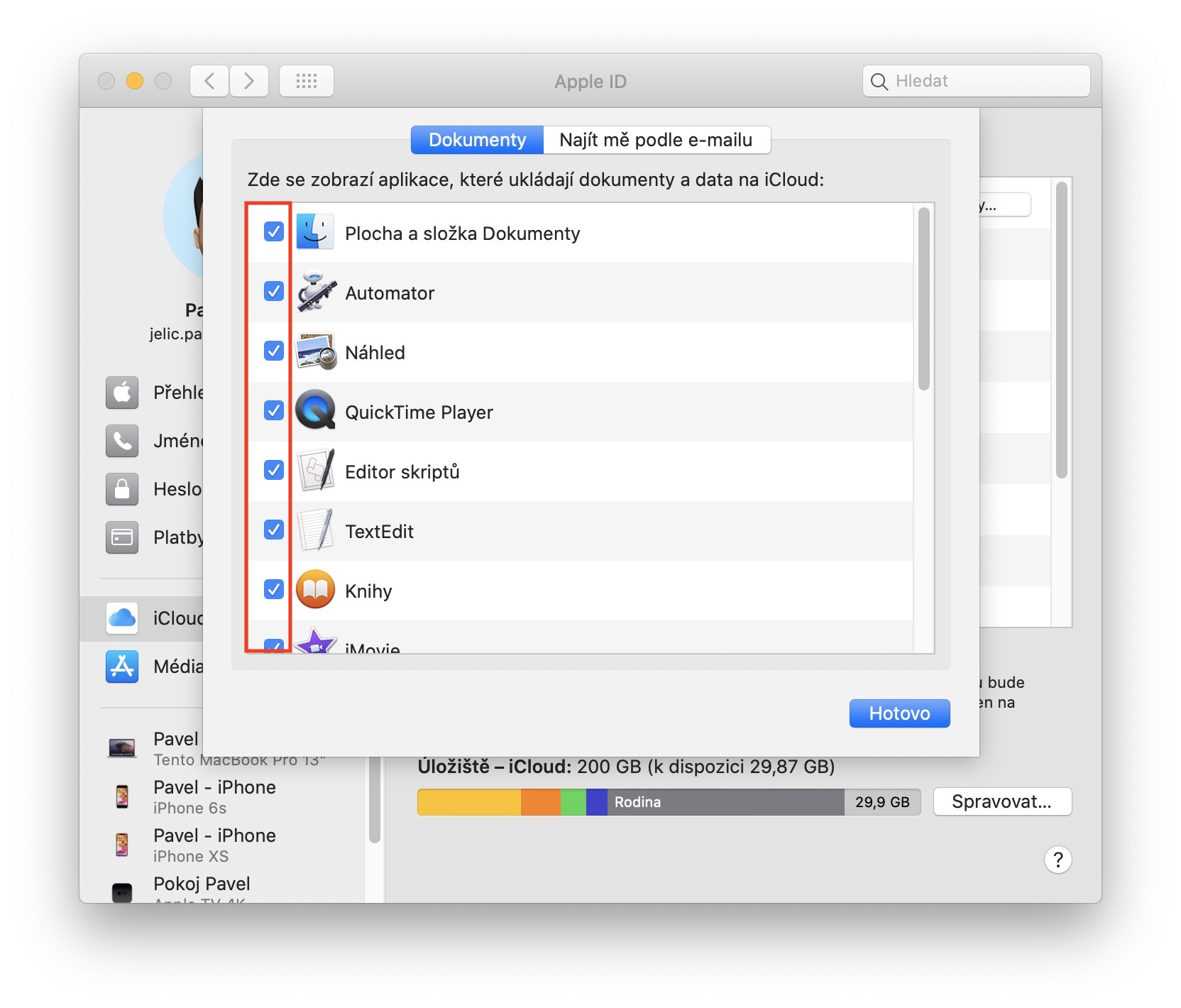Click in the Hledat search field
This screenshot has height=1008, width=1181.
(x=977, y=81)
